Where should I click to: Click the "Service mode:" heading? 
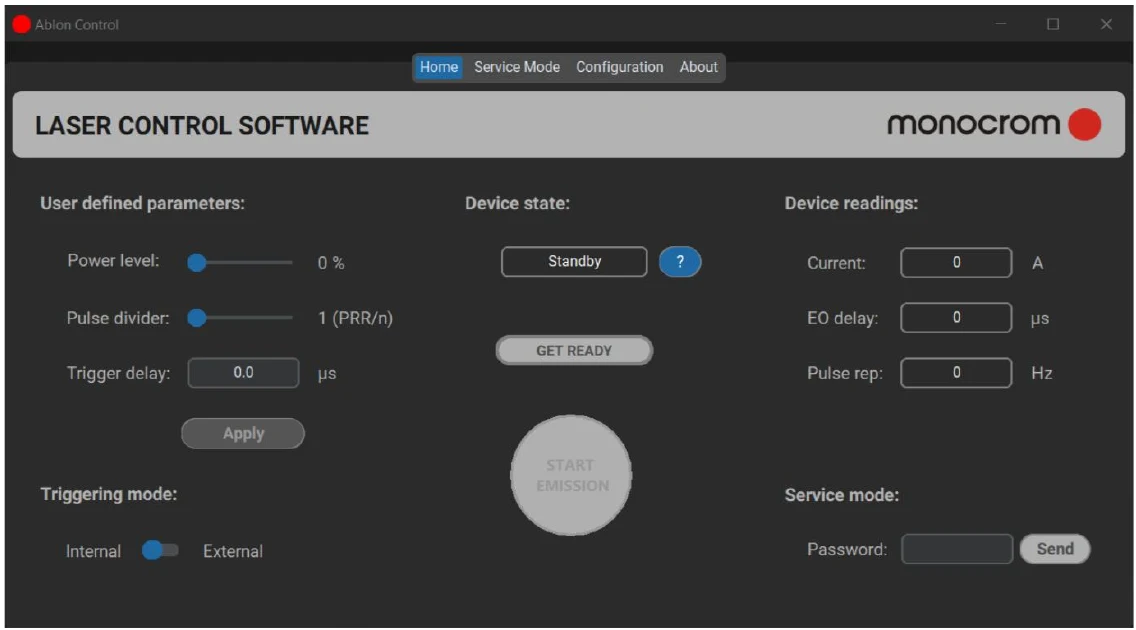point(842,495)
